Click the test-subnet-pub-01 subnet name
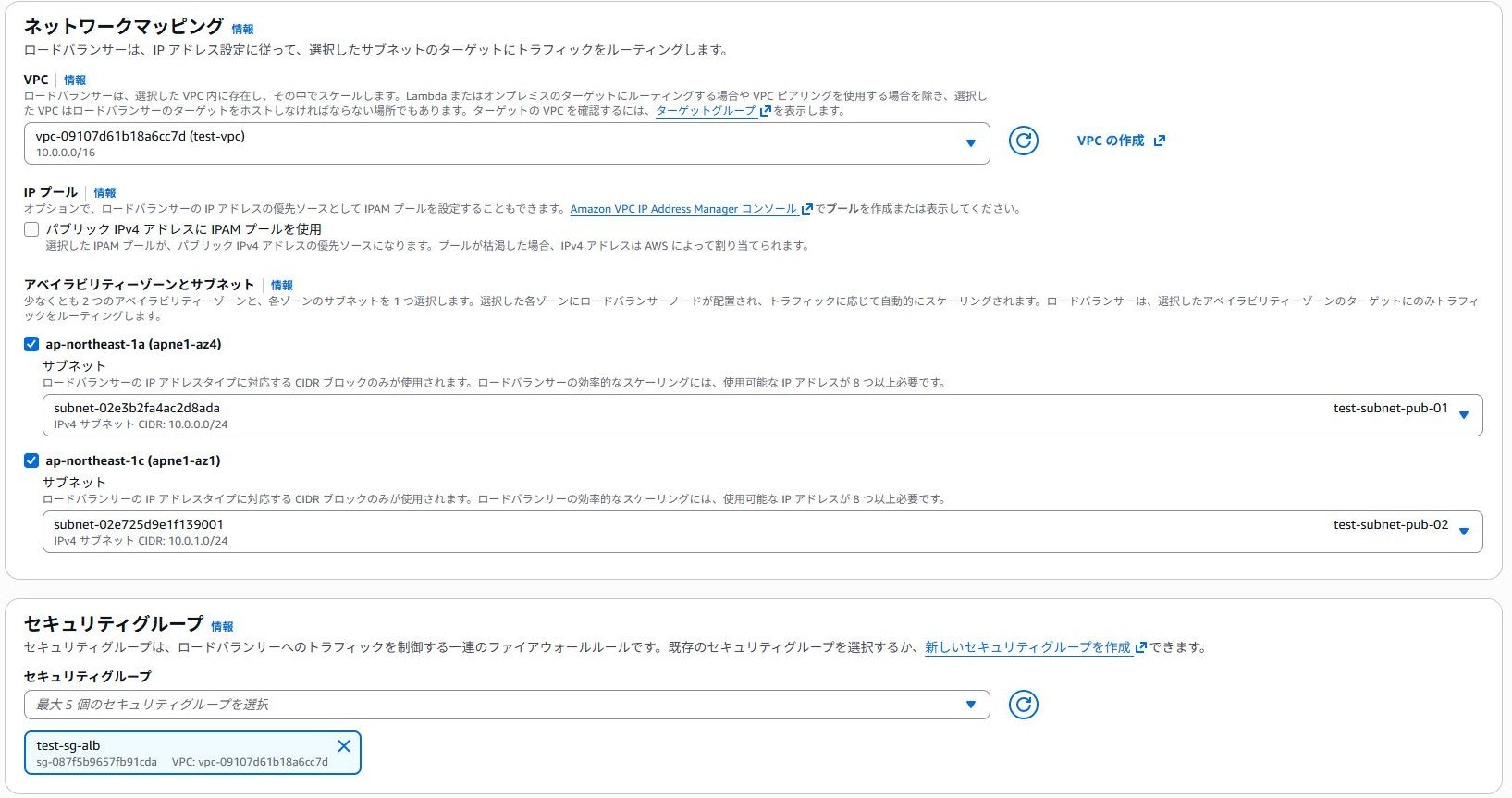 click(x=1391, y=408)
